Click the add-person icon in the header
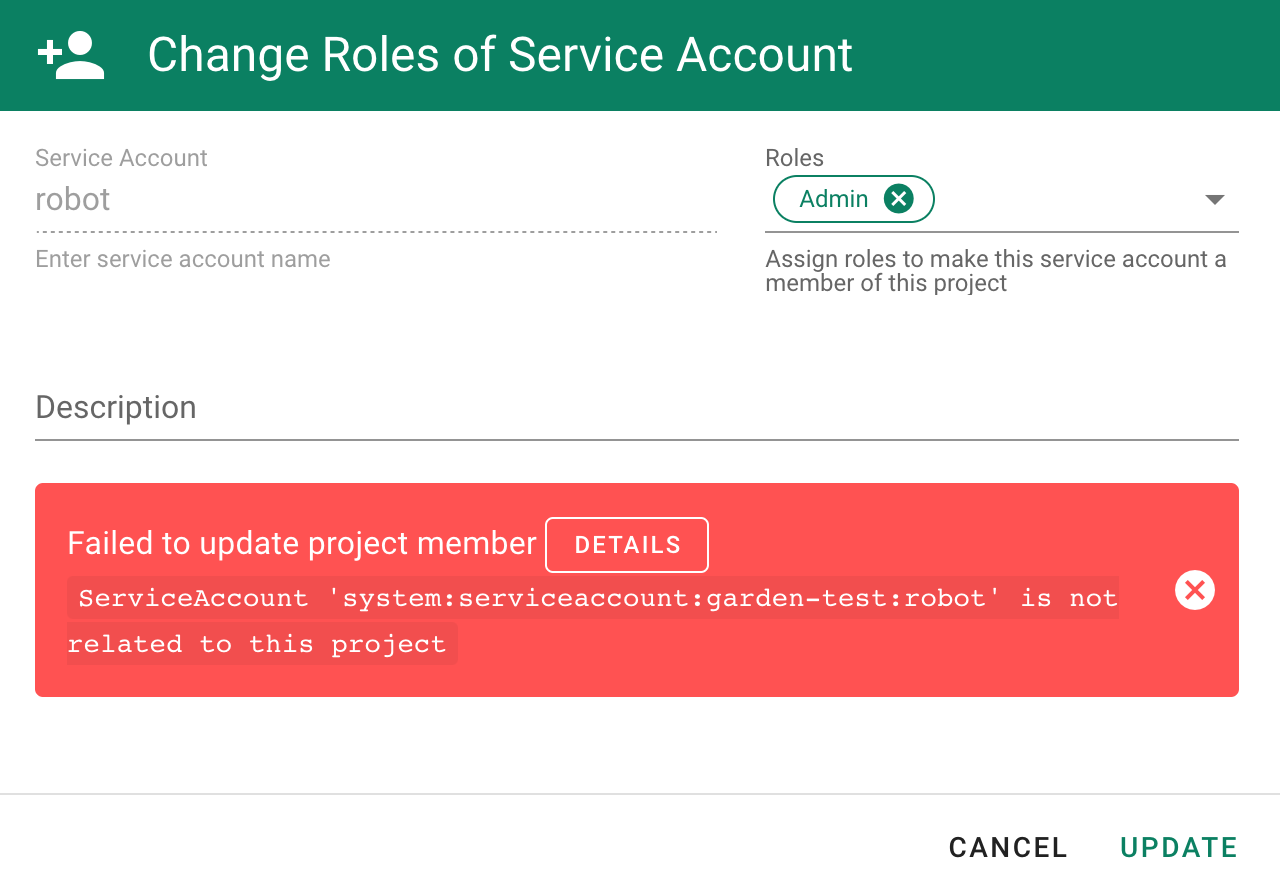 pos(70,55)
